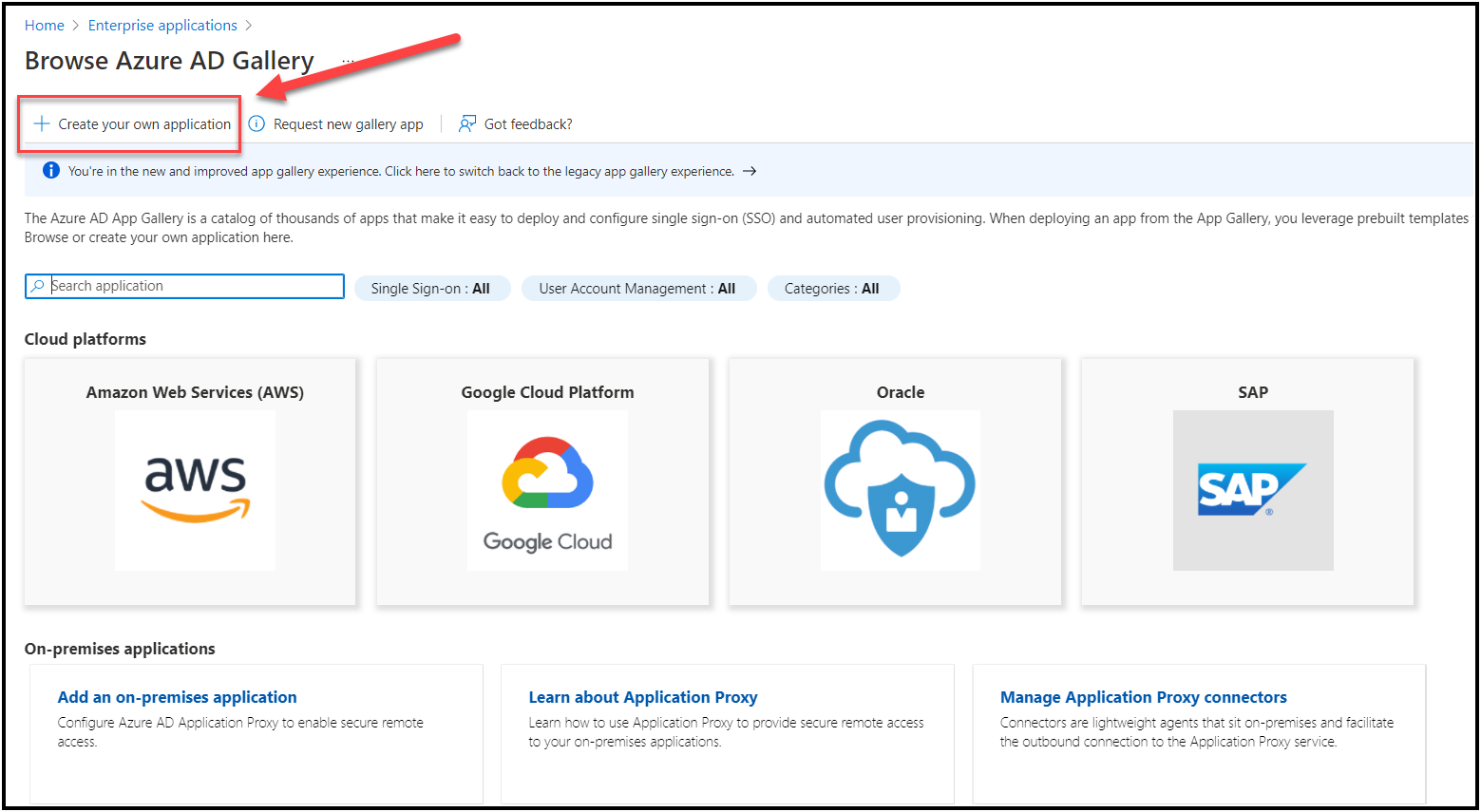Click the Request new gallery app button
The width and height of the screenshot is (1481, 812).
point(348,124)
